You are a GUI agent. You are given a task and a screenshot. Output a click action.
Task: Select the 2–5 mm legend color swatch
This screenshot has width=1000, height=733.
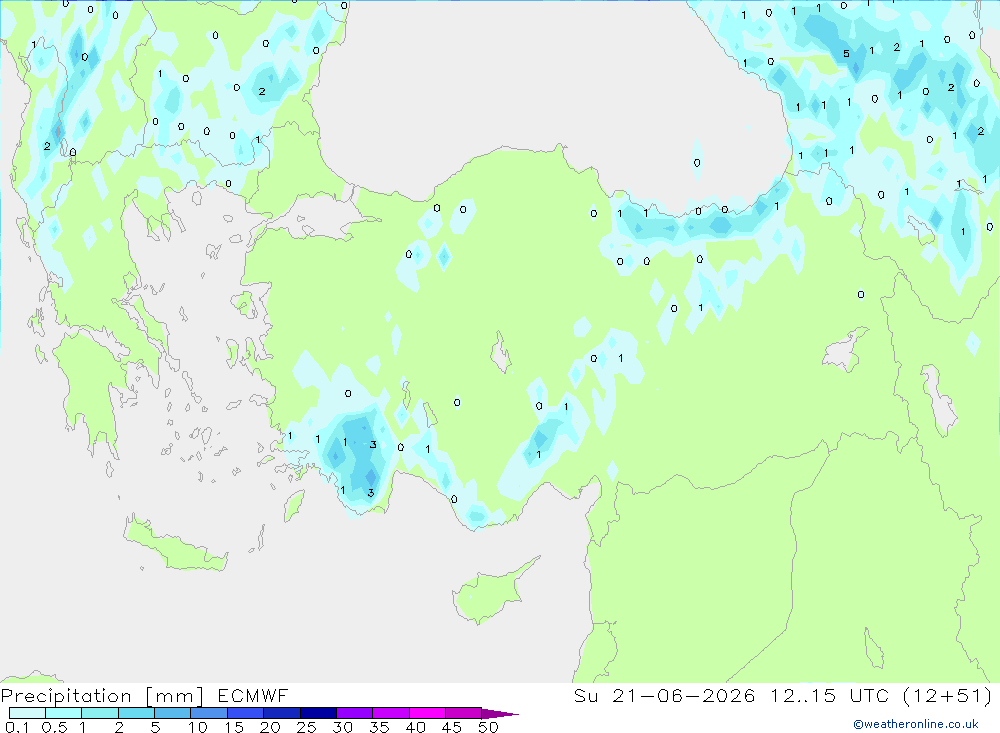point(136,713)
